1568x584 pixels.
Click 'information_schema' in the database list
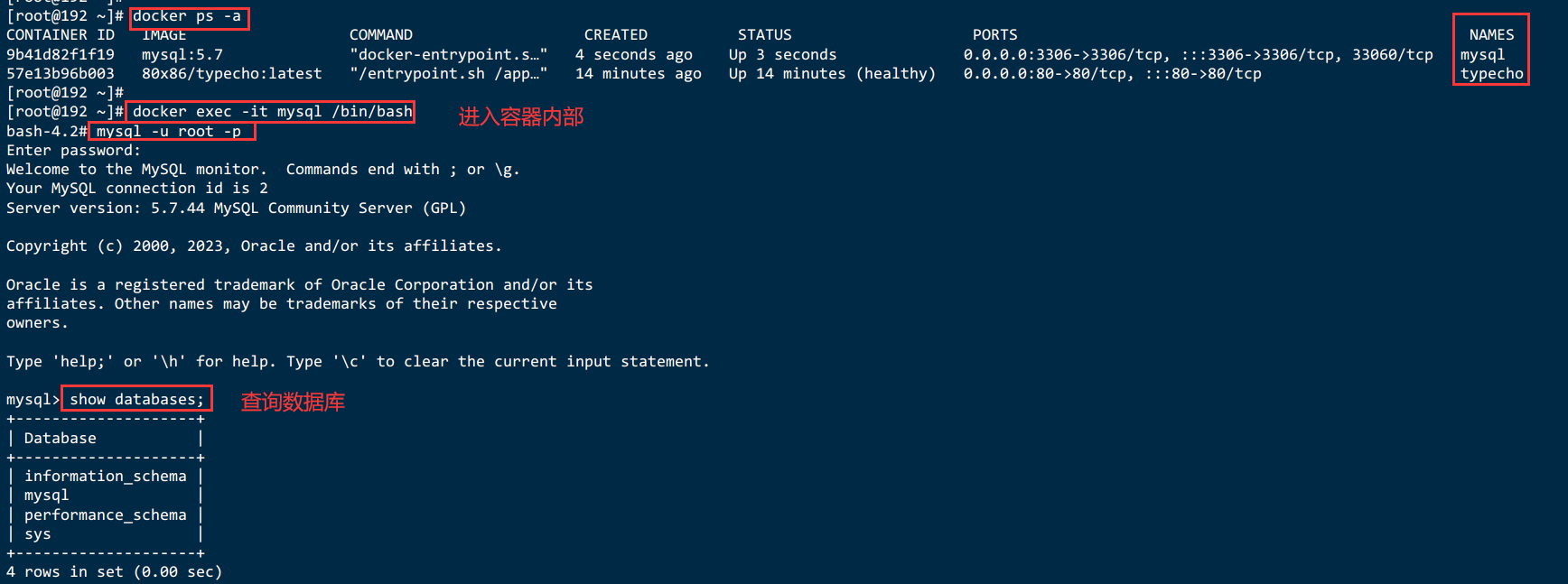click(x=106, y=476)
